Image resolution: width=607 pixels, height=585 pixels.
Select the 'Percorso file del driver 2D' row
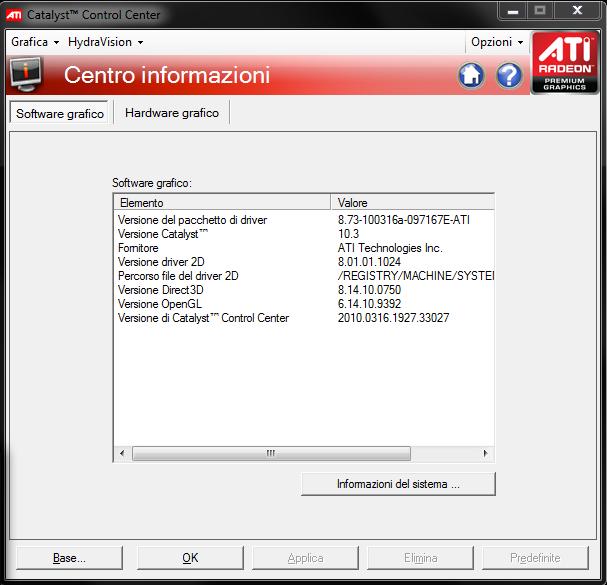click(304, 276)
